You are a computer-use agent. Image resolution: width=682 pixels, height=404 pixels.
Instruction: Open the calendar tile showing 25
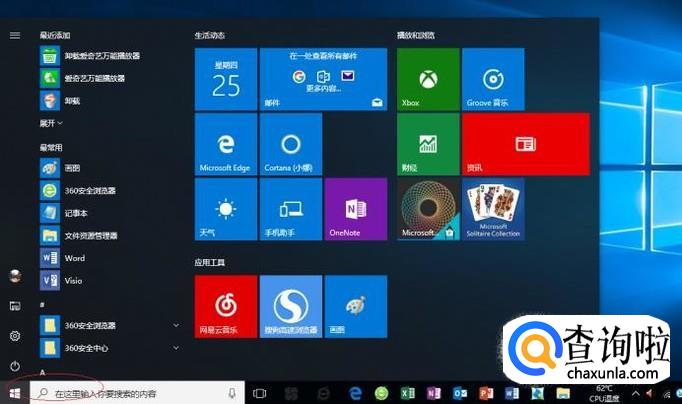[x=225, y=78]
